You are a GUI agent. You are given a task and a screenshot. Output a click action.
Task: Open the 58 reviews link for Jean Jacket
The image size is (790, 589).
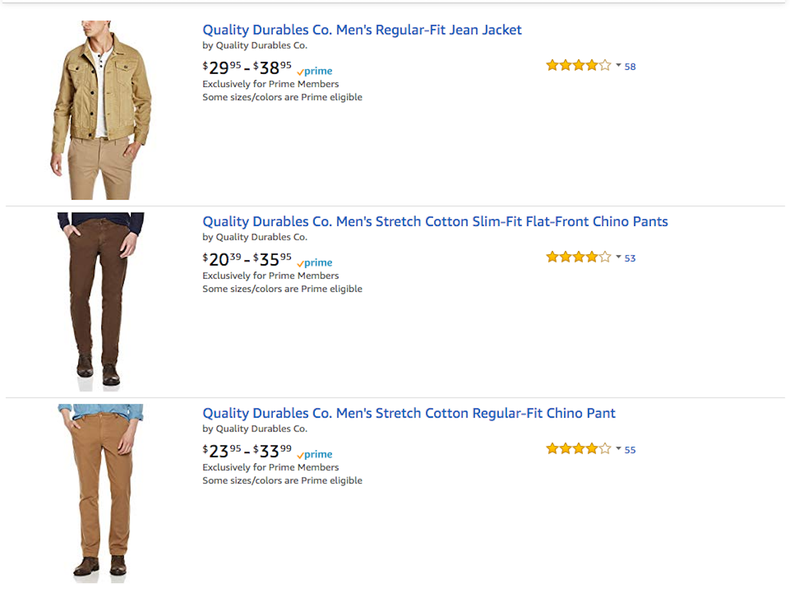click(x=630, y=67)
